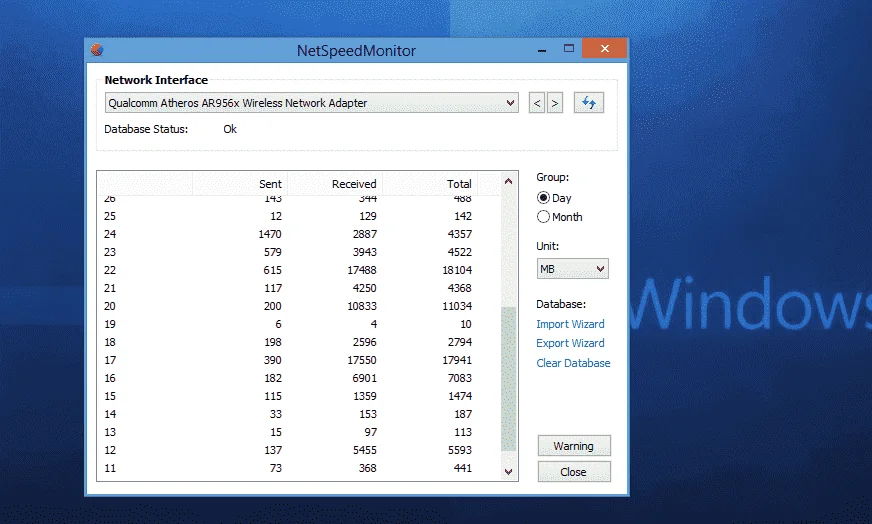Click the Clear Database link
The image size is (872, 524).
click(573, 363)
